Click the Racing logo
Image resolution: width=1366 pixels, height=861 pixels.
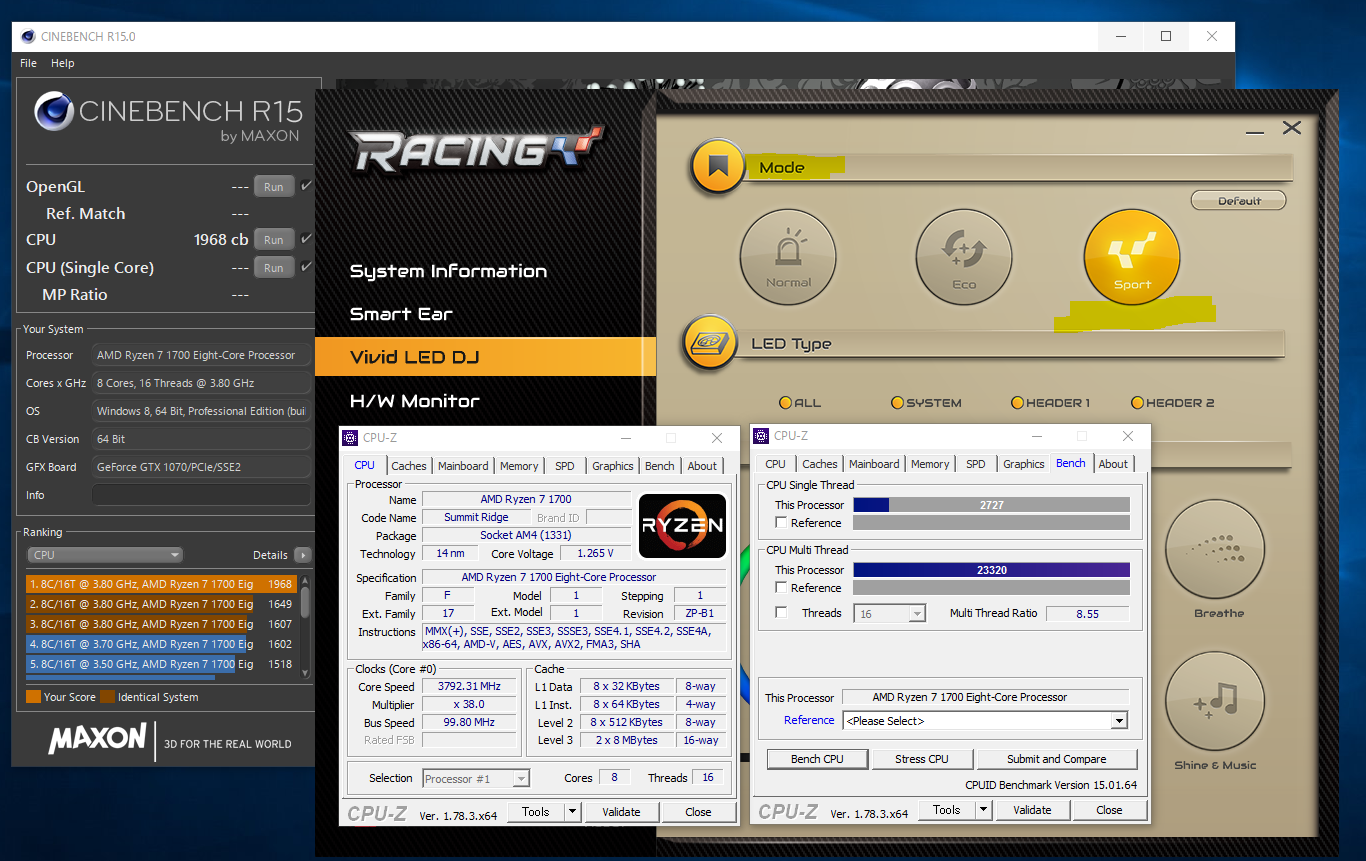[x=477, y=148]
